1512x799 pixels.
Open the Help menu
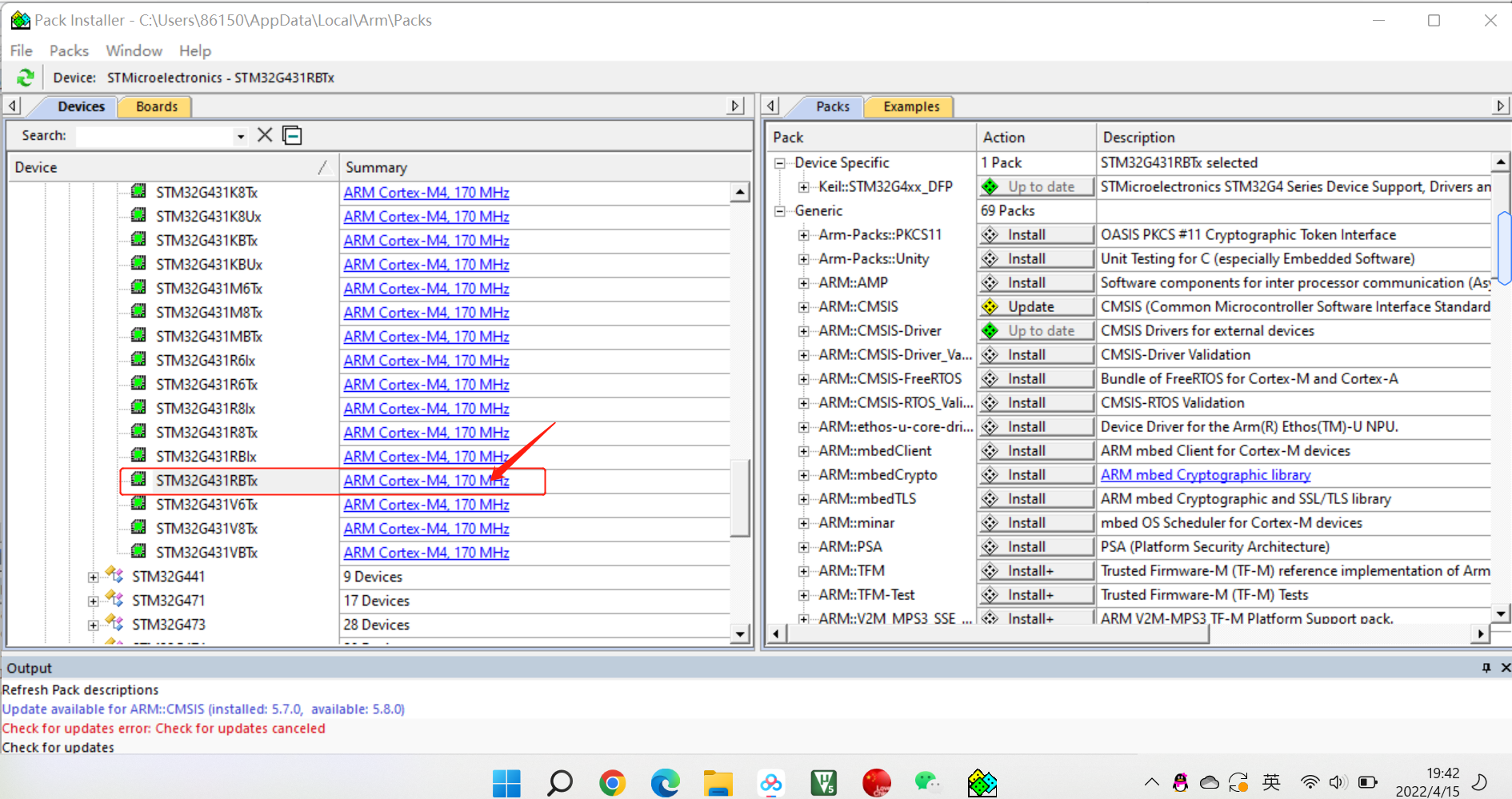coord(194,50)
